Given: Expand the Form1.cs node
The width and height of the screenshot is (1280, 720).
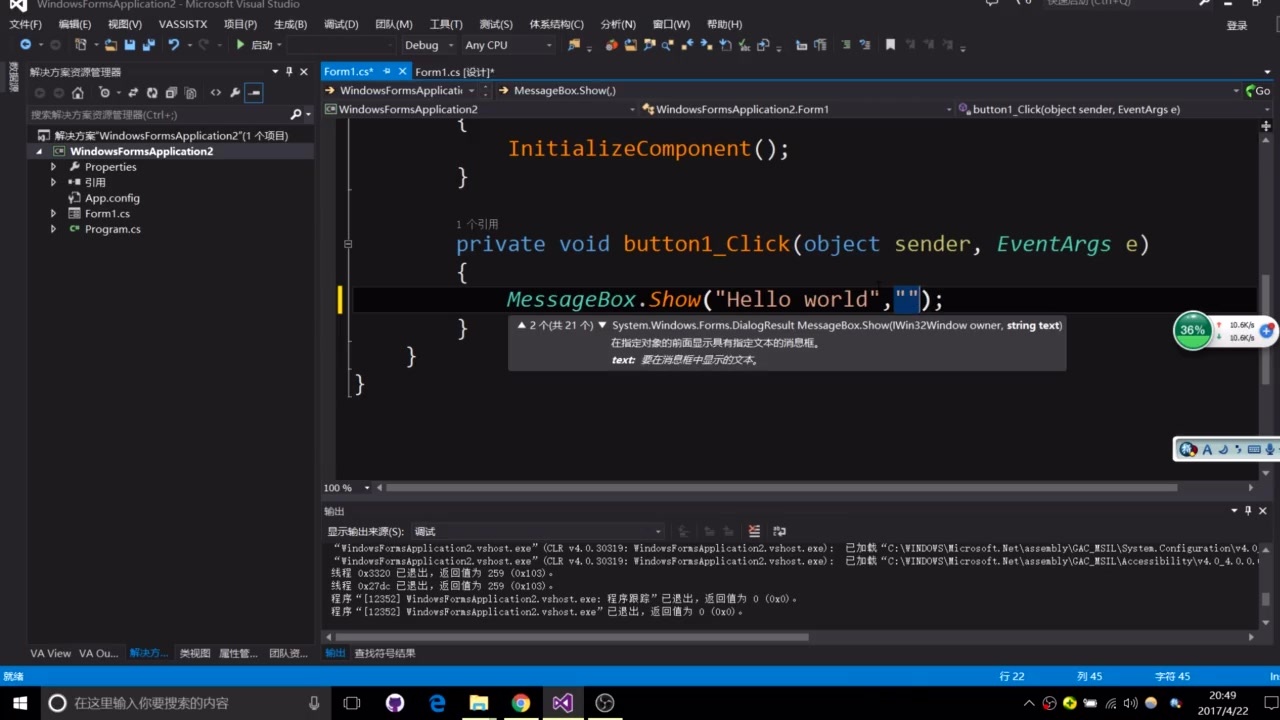Looking at the screenshot, I should 53,213.
